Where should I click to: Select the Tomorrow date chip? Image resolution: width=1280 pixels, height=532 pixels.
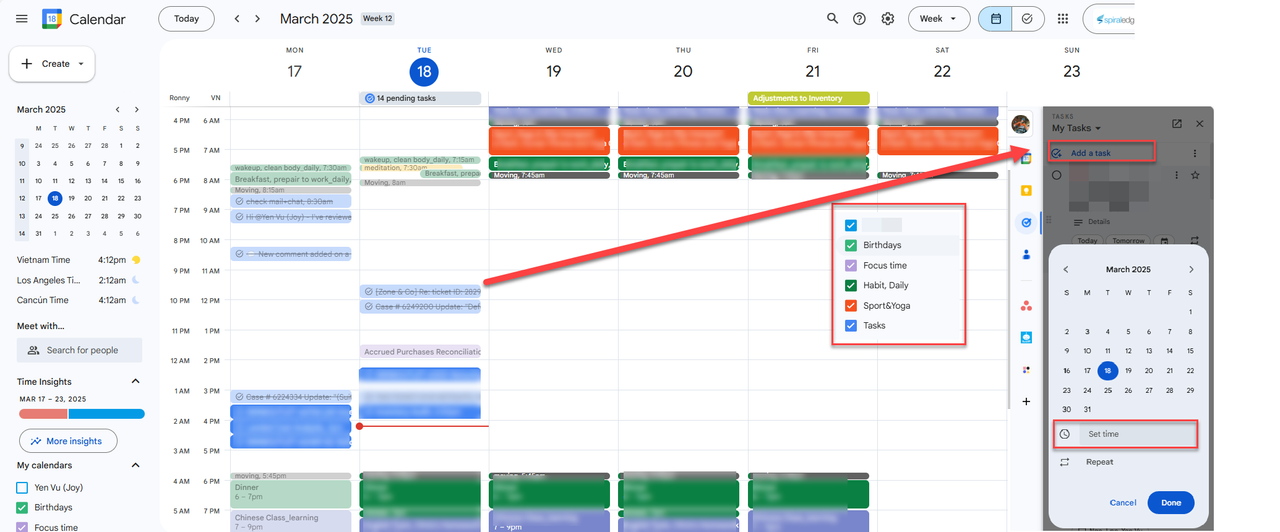tap(1128, 241)
